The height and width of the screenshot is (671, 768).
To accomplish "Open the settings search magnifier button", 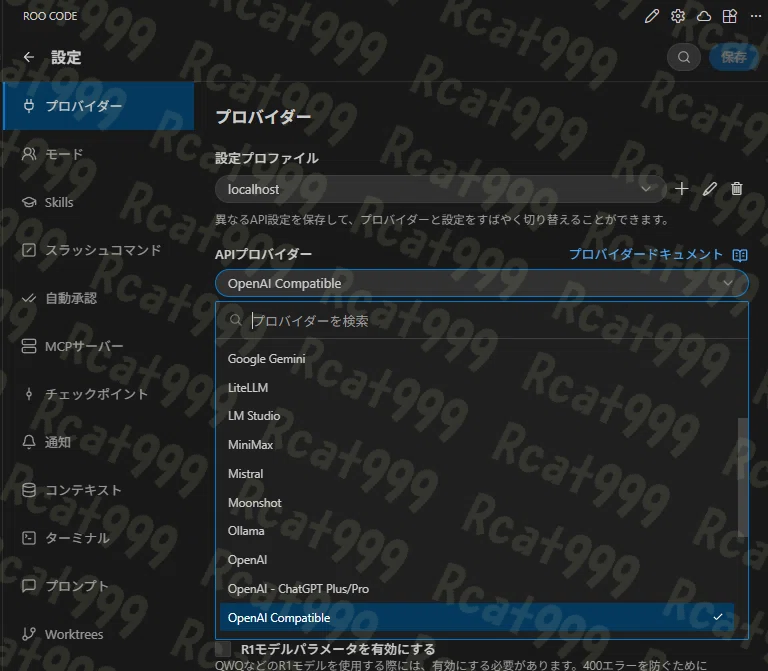I will [x=684, y=57].
